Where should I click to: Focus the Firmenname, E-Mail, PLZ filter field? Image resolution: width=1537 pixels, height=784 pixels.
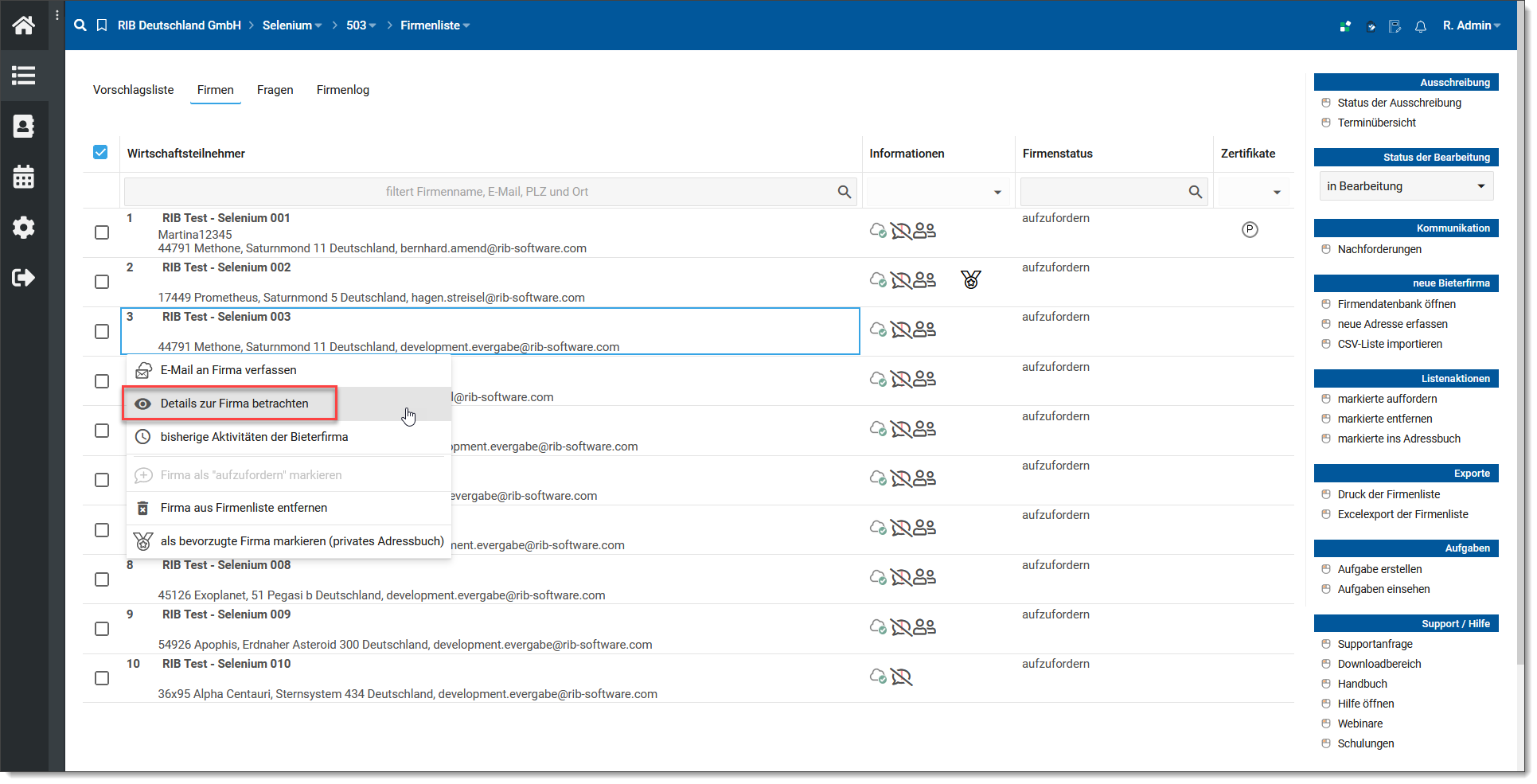490,192
